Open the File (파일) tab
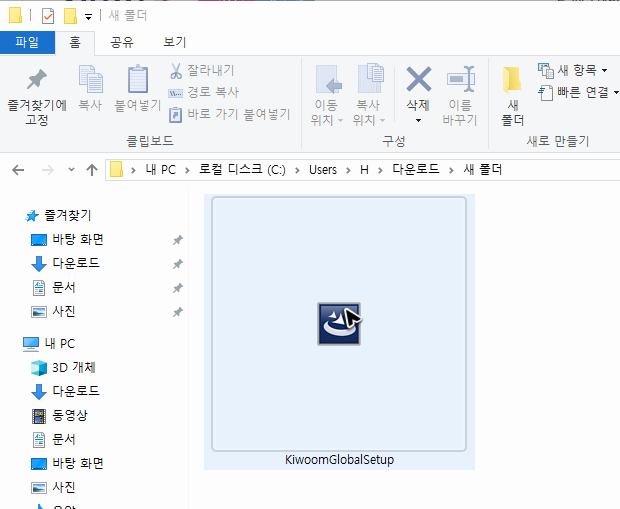This screenshot has width=620, height=509. coord(27,42)
